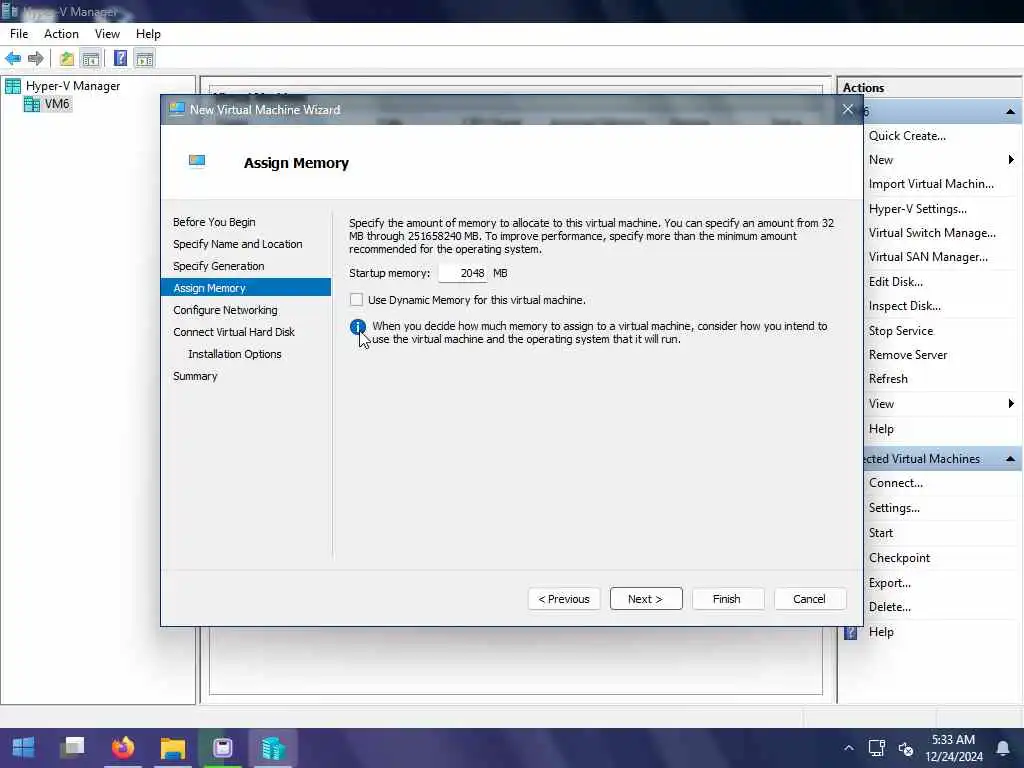Enable Use Dynamic Memory checkbox
1024x768 pixels.
pos(357,300)
